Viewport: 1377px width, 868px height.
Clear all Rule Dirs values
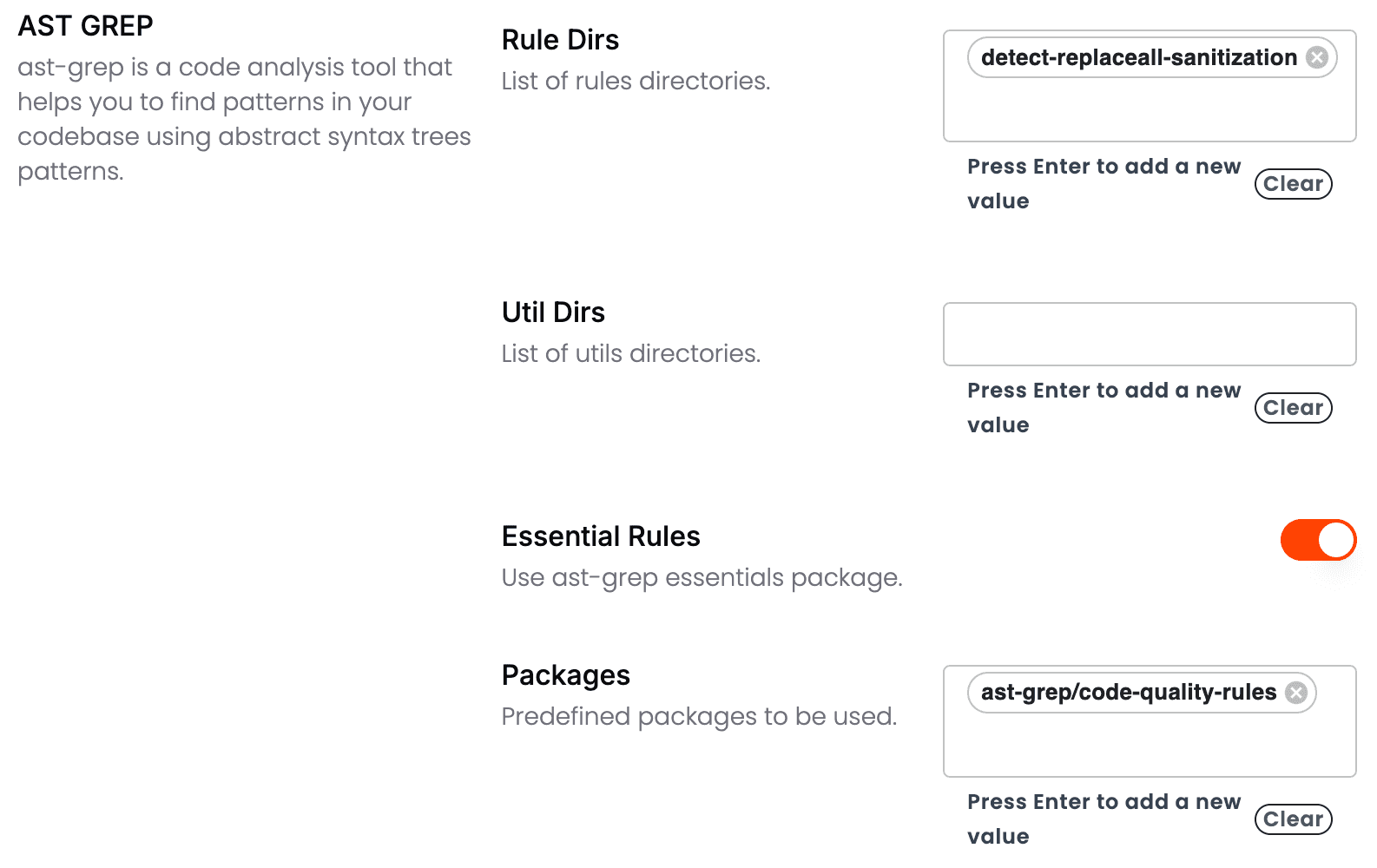1293,184
